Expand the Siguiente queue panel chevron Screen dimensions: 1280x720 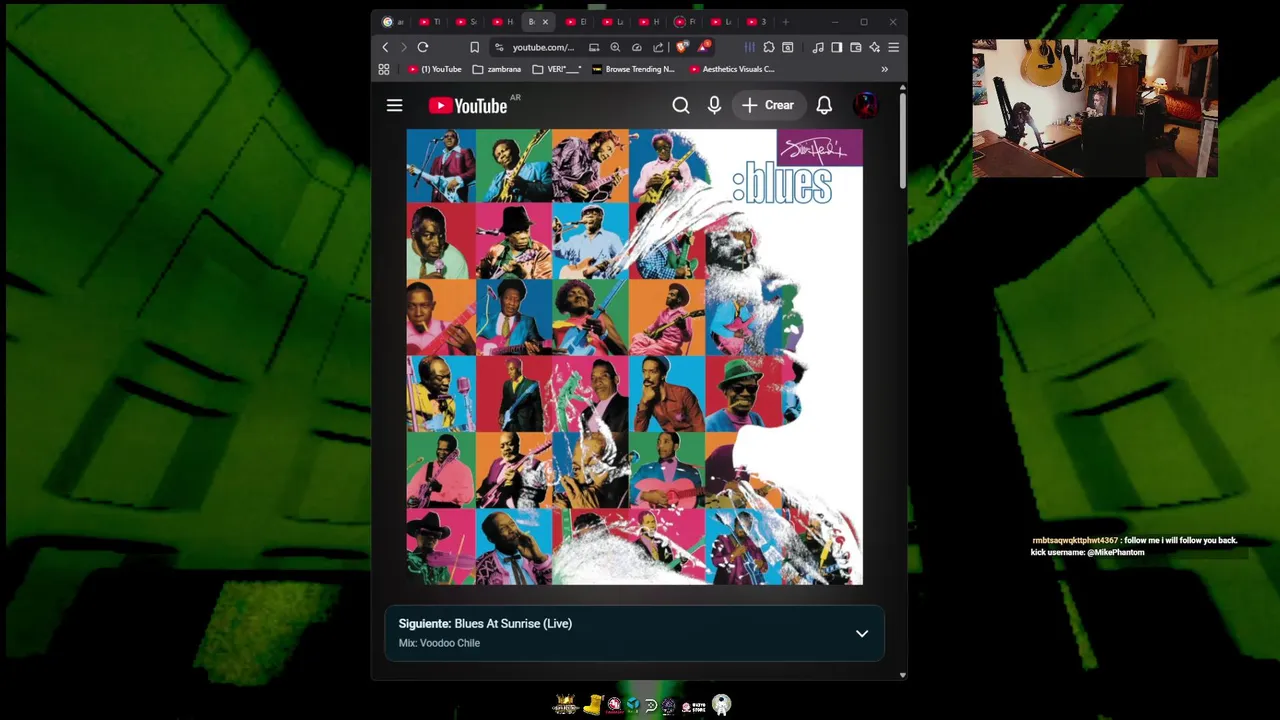[862, 633]
